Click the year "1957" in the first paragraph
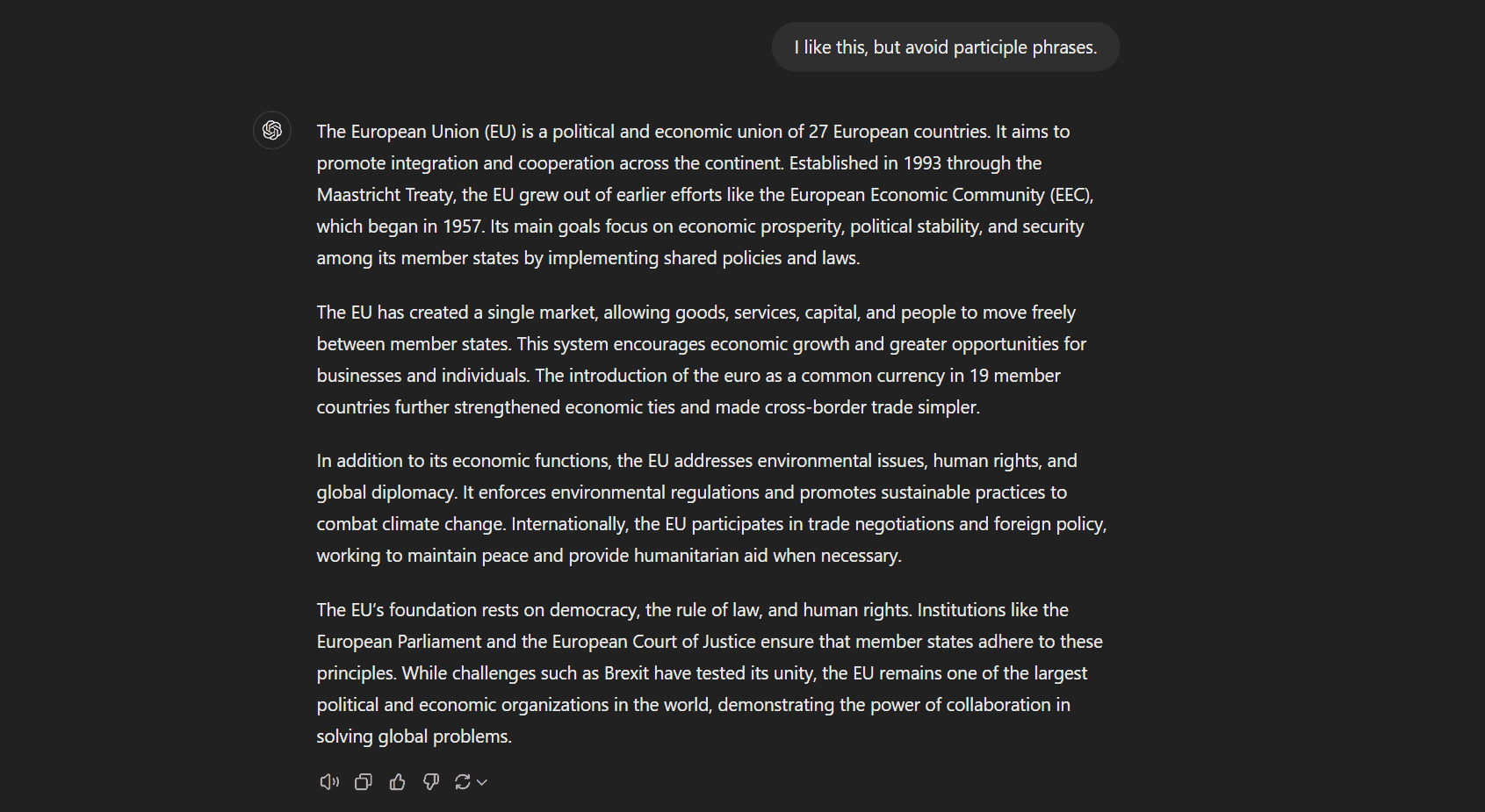Screen dimensions: 1485x812 pyautogui.click(x=462, y=226)
